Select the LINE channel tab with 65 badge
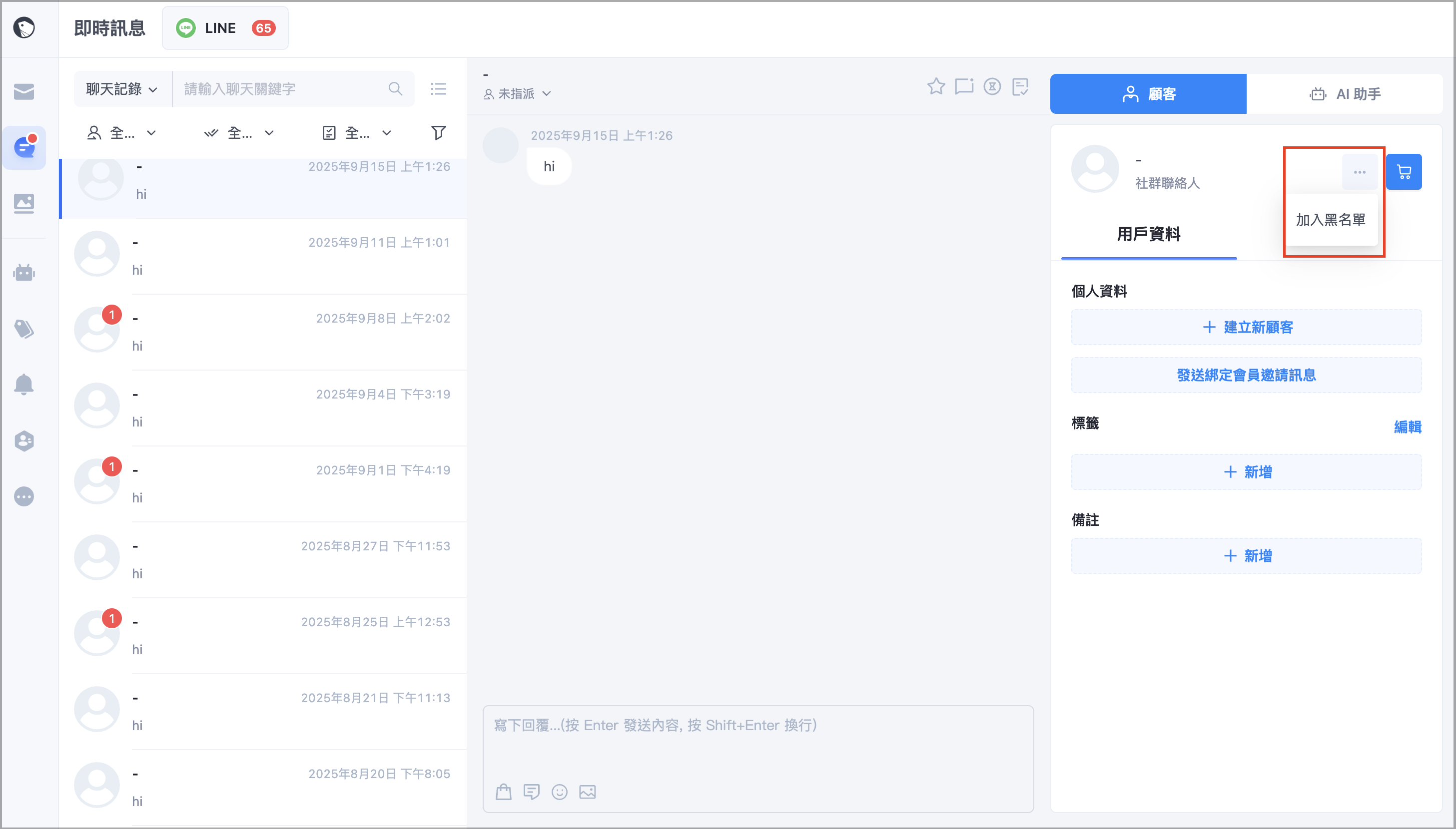The image size is (1456, 829). point(225,28)
